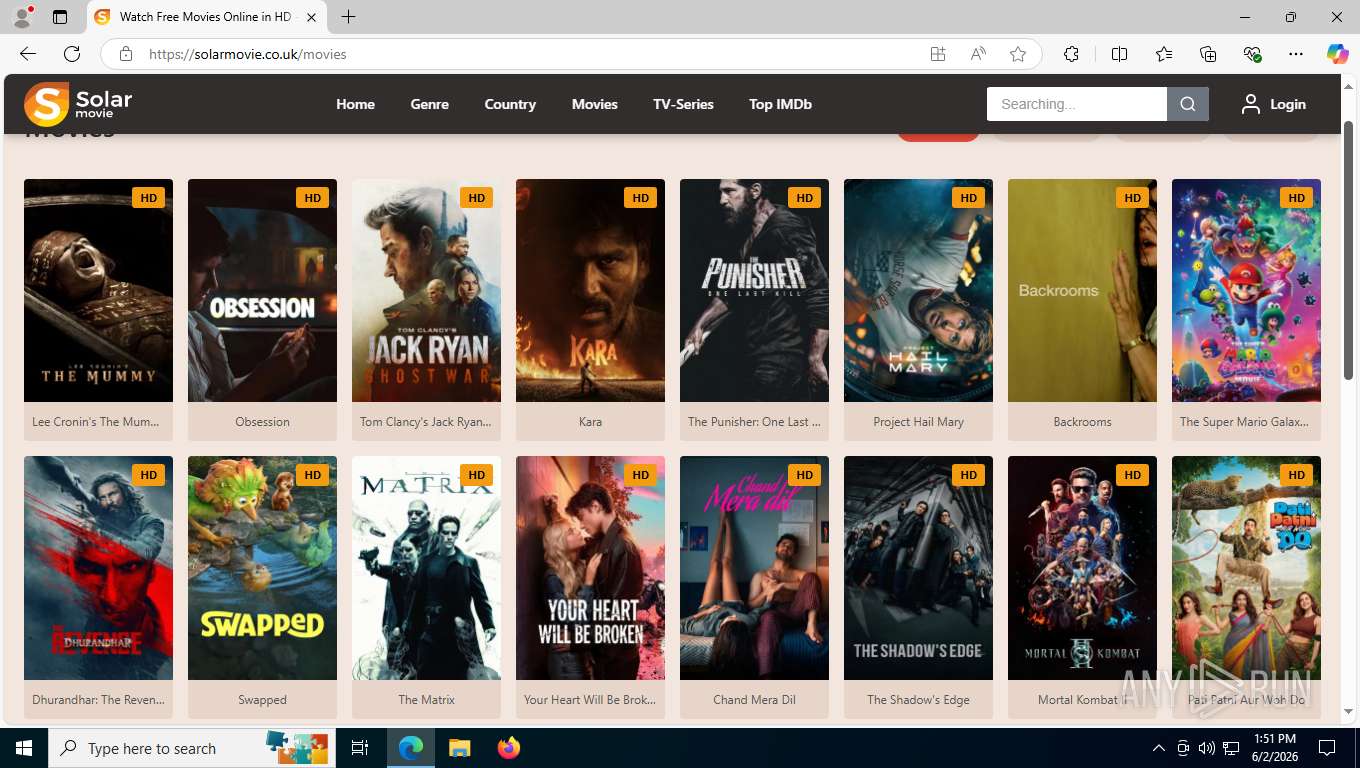Viewport: 1360px width, 768px height.
Task: Open the Genre menu
Action: click(429, 104)
